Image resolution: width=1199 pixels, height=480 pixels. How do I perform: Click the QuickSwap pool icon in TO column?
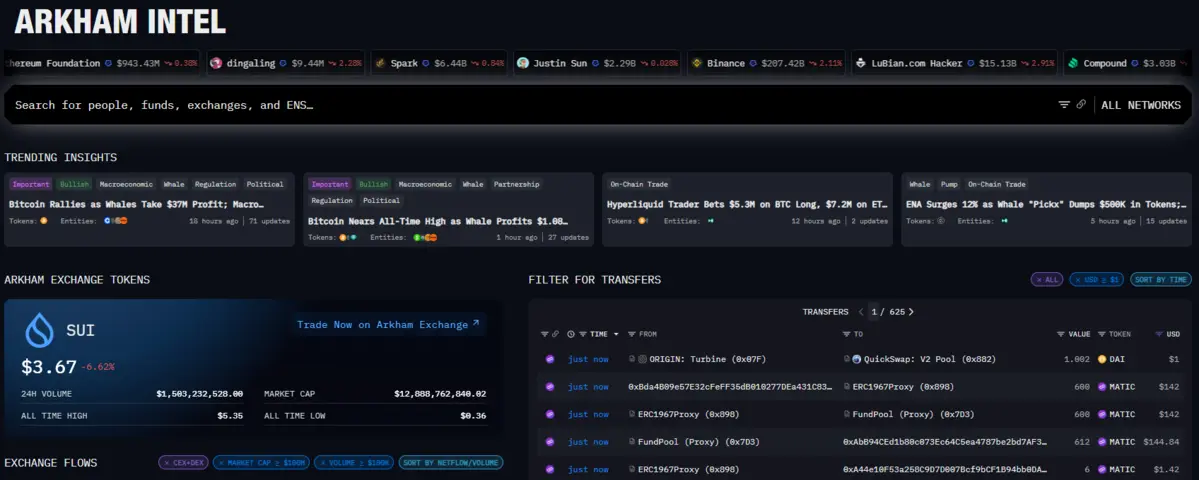click(856, 359)
